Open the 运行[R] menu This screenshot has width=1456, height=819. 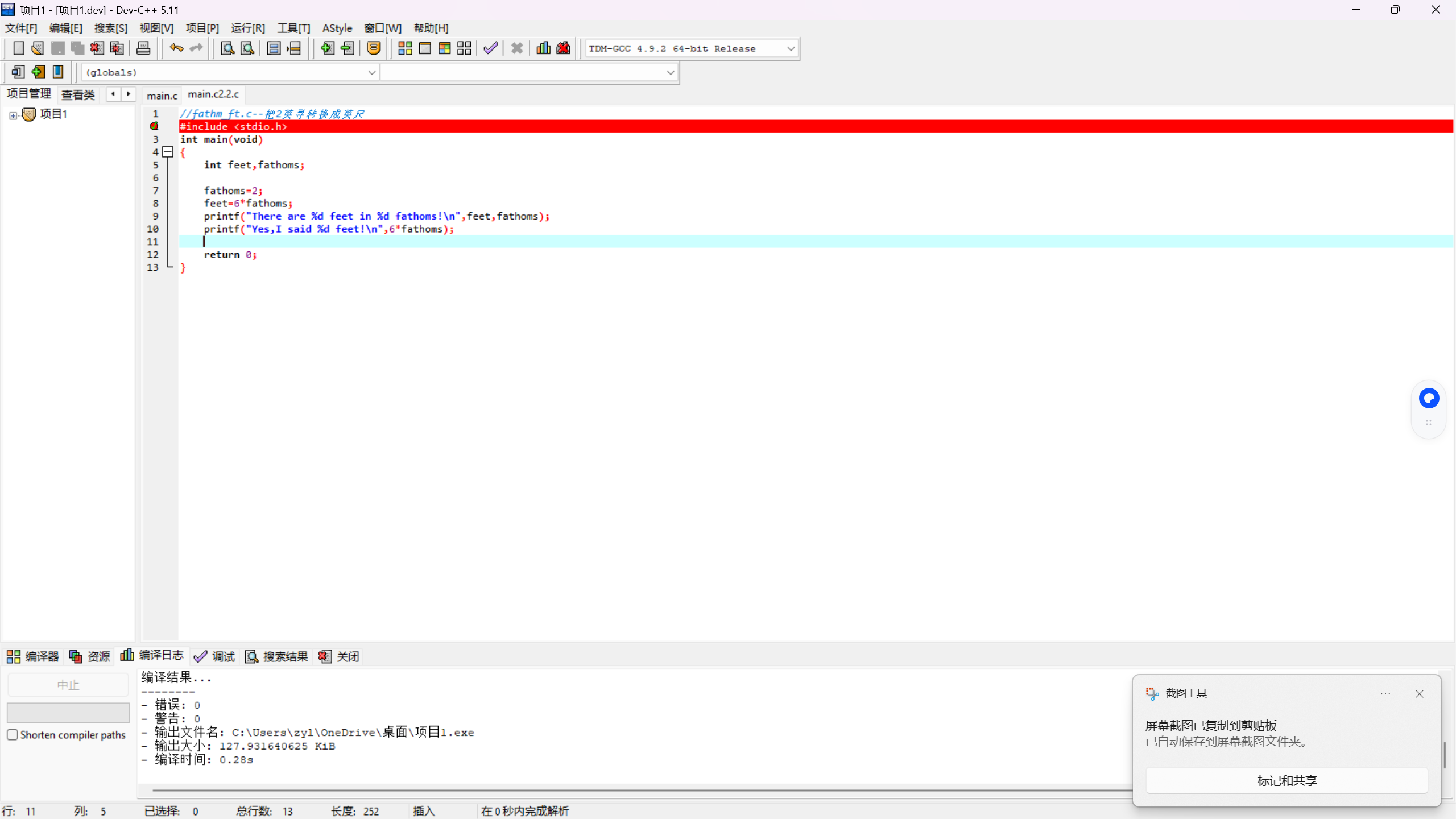pos(247,28)
